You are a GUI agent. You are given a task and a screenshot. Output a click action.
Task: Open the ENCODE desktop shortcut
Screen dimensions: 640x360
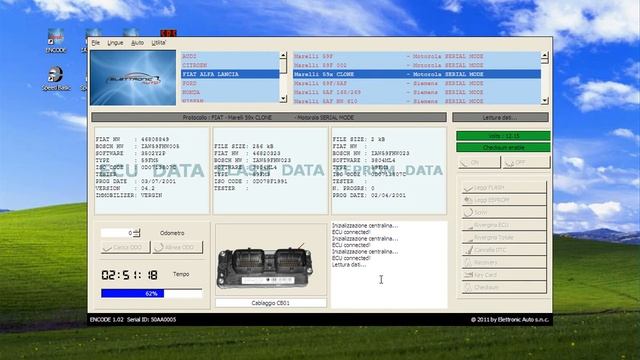click(56, 41)
